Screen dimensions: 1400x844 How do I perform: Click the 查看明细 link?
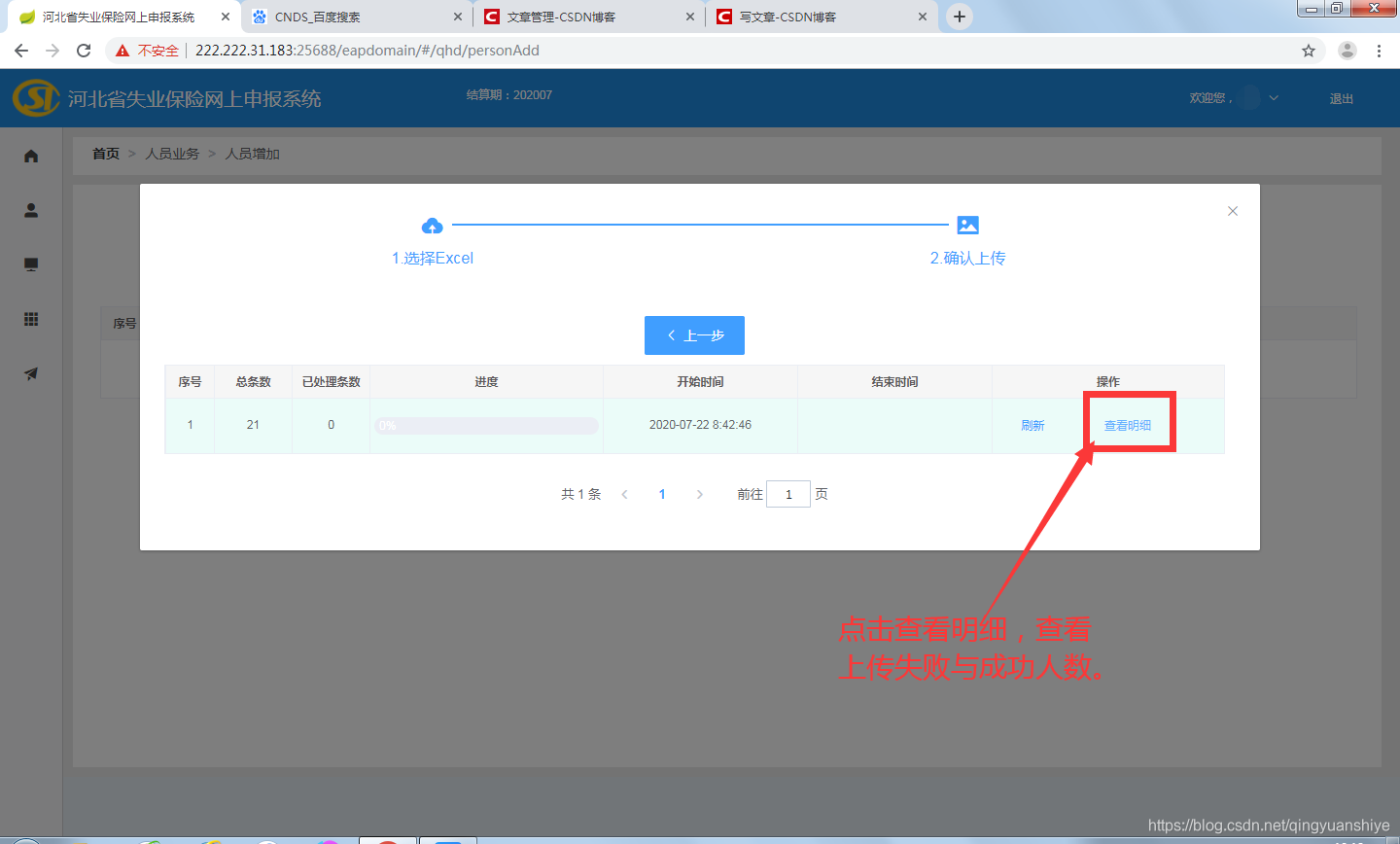click(1128, 426)
